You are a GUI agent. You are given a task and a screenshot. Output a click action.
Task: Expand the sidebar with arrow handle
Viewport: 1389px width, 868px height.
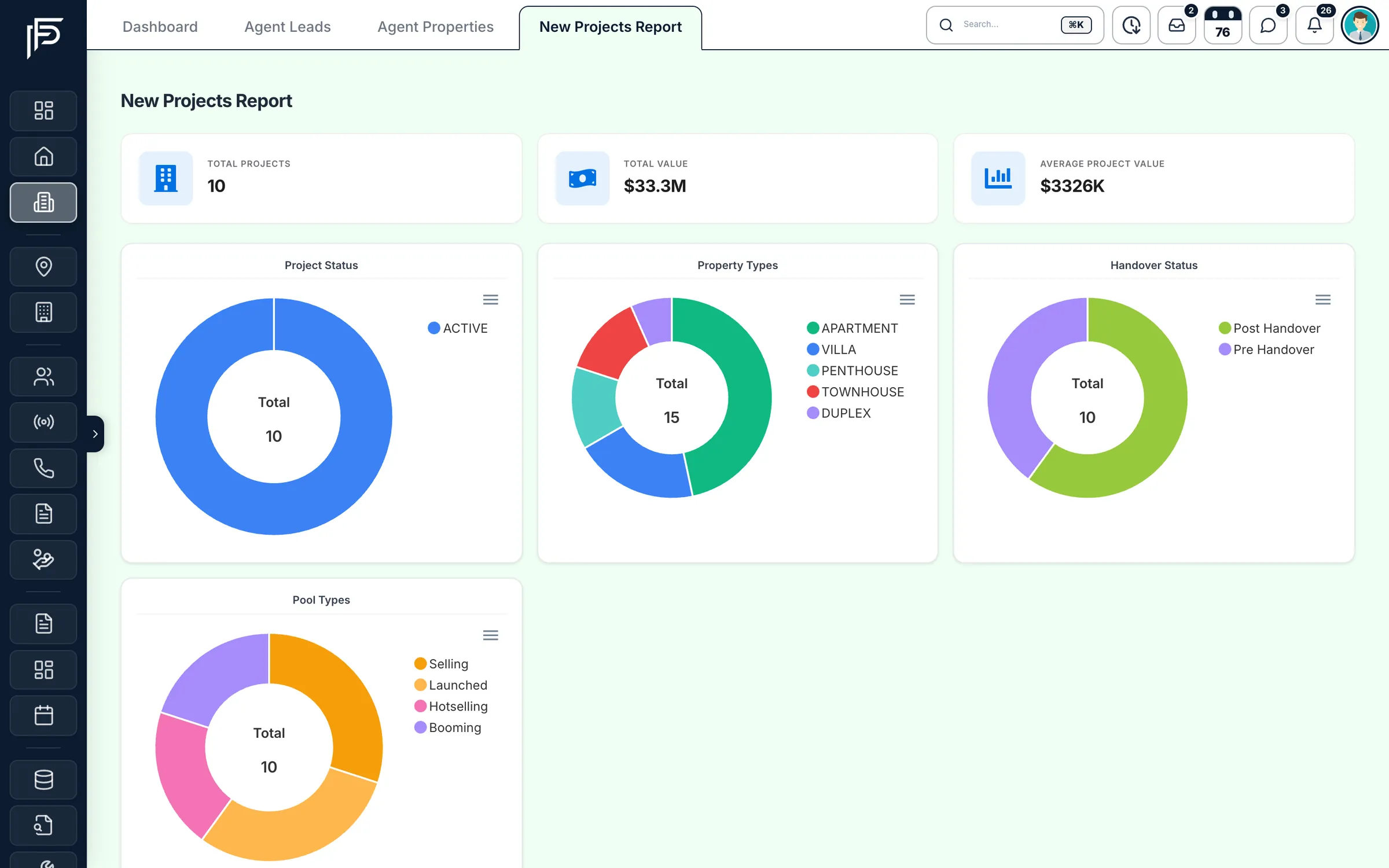point(95,434)
